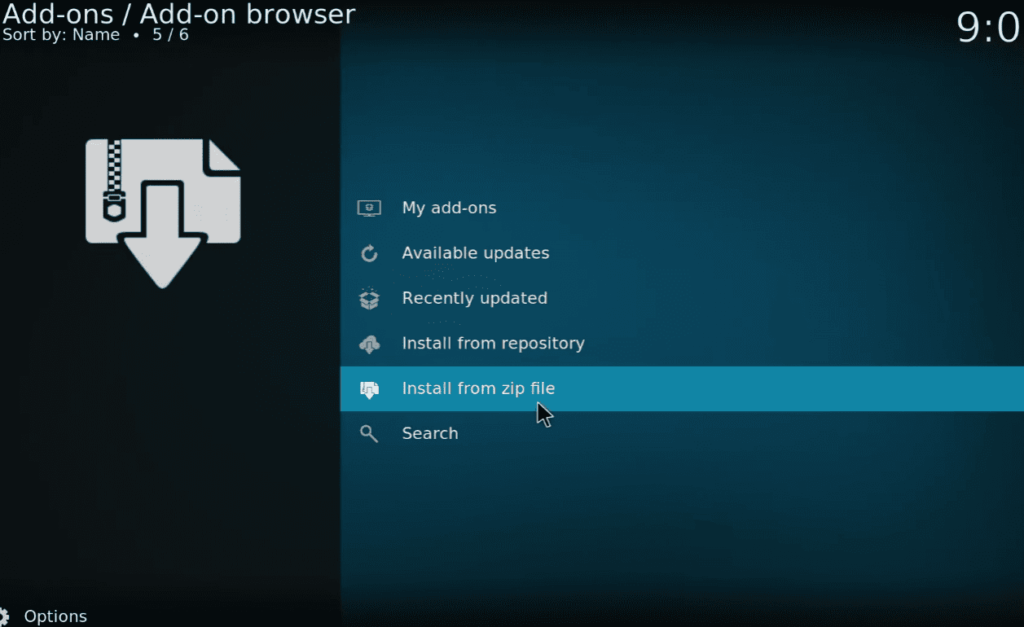Click the clock display

tap(989, 28)
